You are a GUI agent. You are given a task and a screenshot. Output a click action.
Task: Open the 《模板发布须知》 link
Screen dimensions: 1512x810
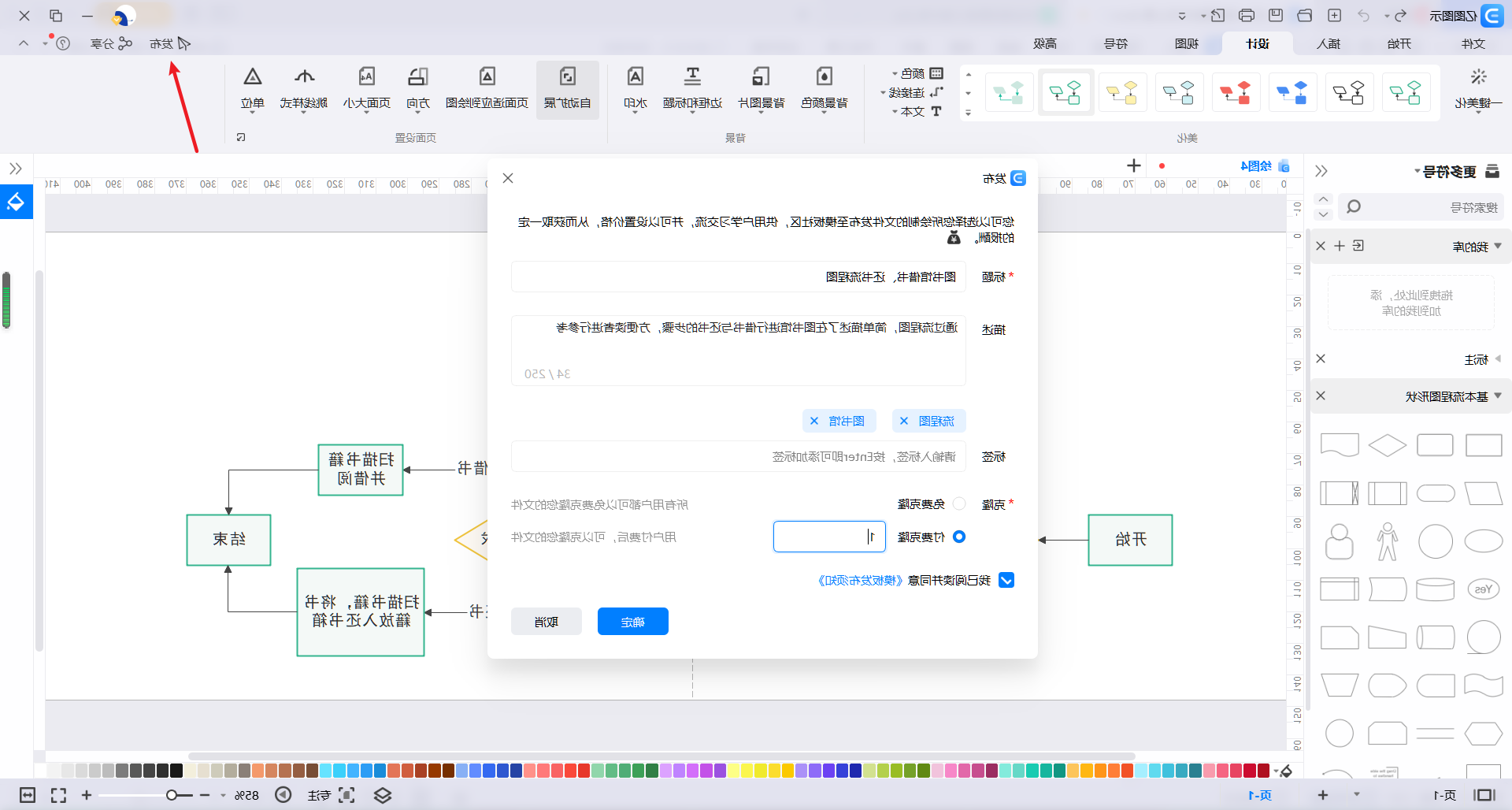coord(860,580)
